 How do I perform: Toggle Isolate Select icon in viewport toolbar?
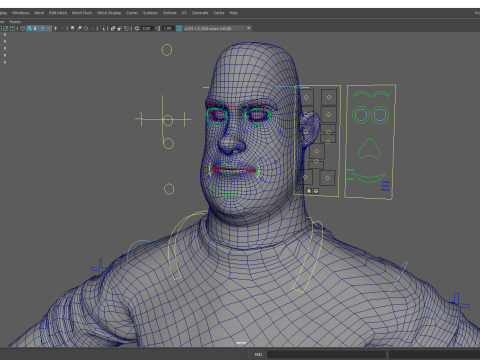pos(102,28)
